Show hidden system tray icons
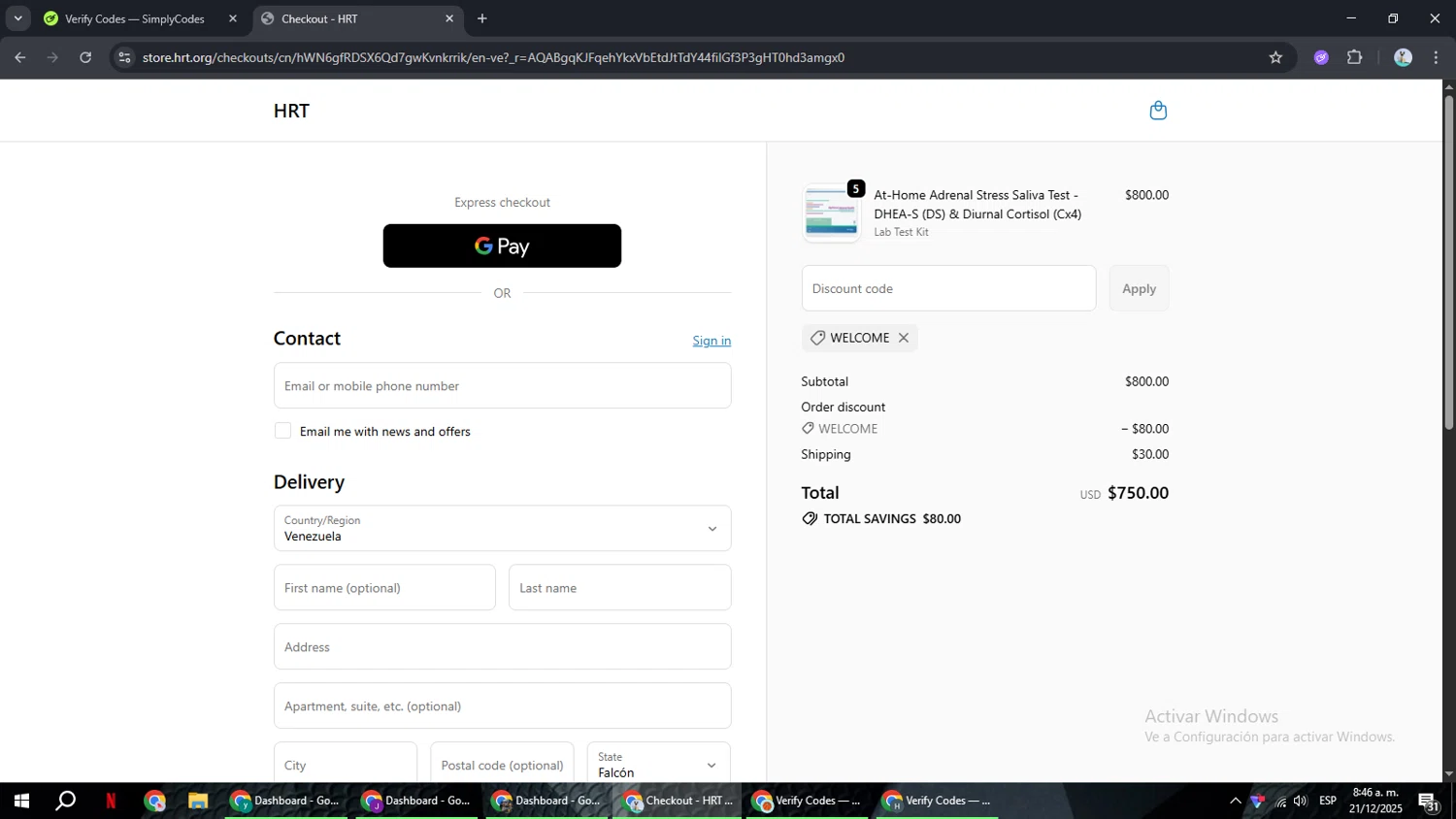The image size is (1456, 819). (1235, 801)
